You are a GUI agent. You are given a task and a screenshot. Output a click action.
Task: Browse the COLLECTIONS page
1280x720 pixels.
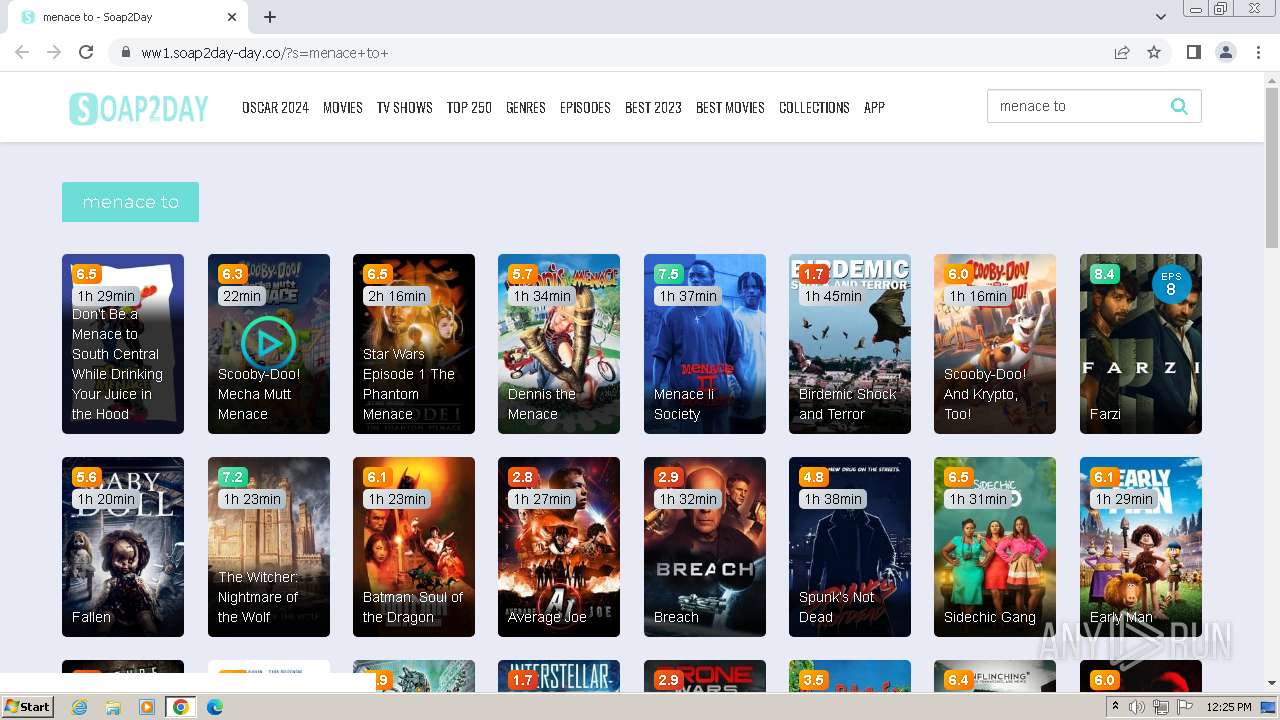pos(814,107)
